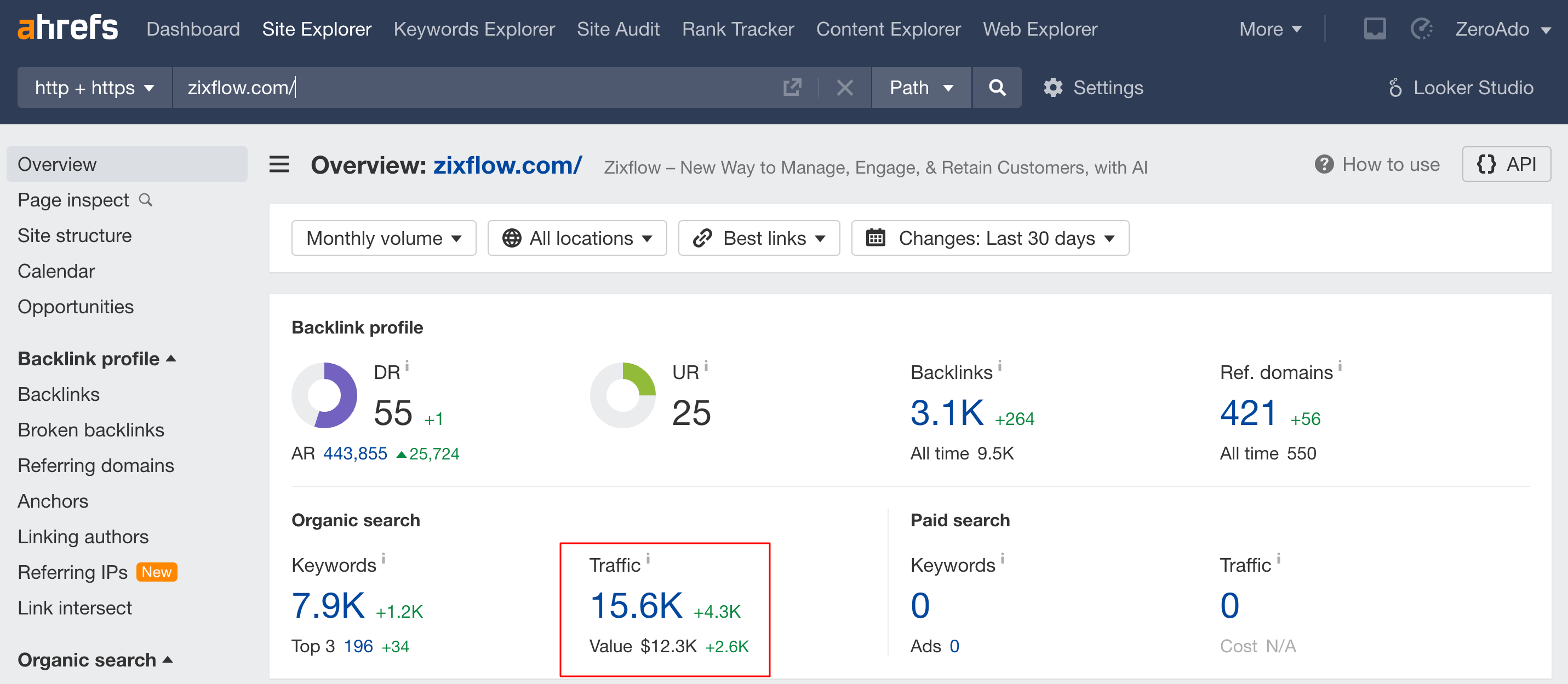Toggle the hamburger sidebar menu icon
The width and height of the screenshot is (1568, 684).
point(279,164)
